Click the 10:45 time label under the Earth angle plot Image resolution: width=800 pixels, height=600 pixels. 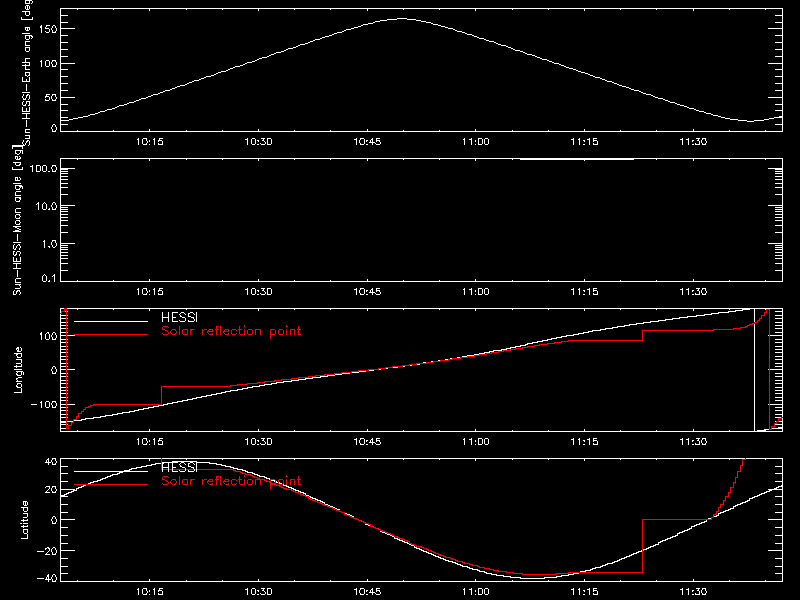tap(367, 142)
